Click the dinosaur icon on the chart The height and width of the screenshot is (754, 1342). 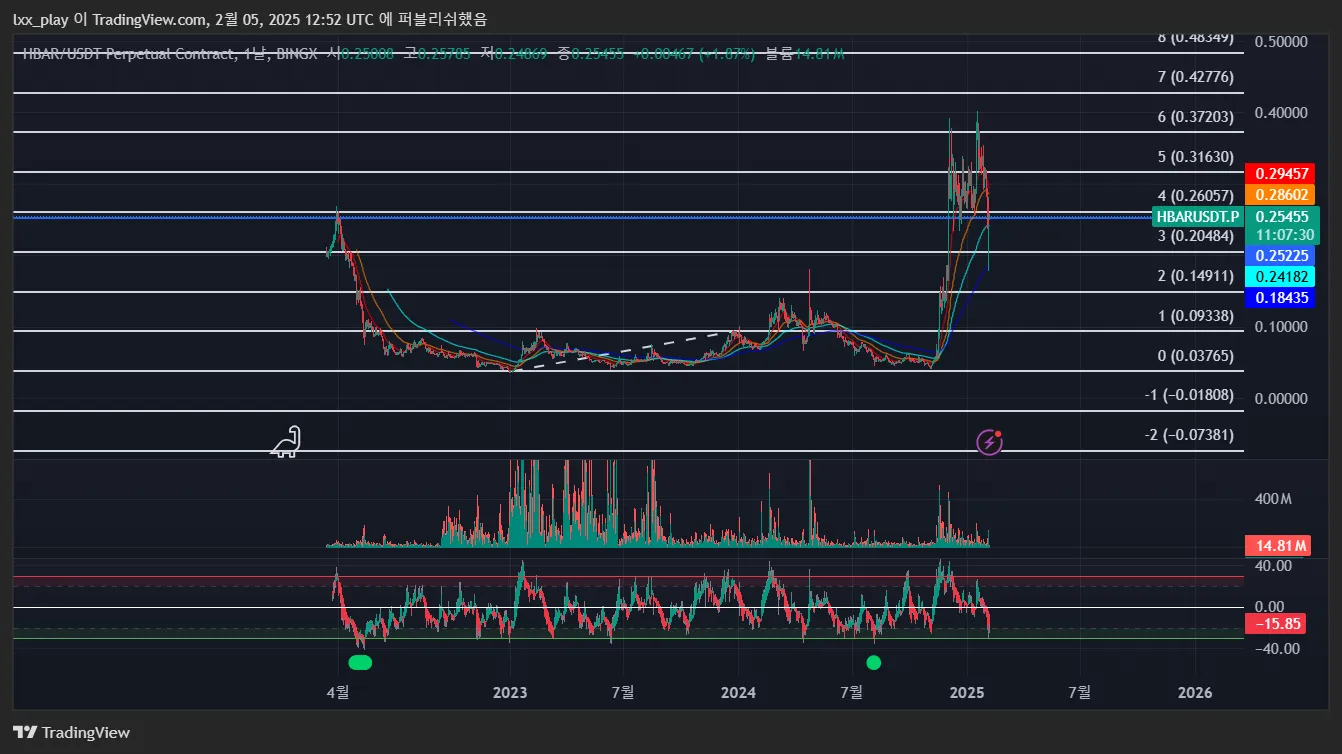286,441
